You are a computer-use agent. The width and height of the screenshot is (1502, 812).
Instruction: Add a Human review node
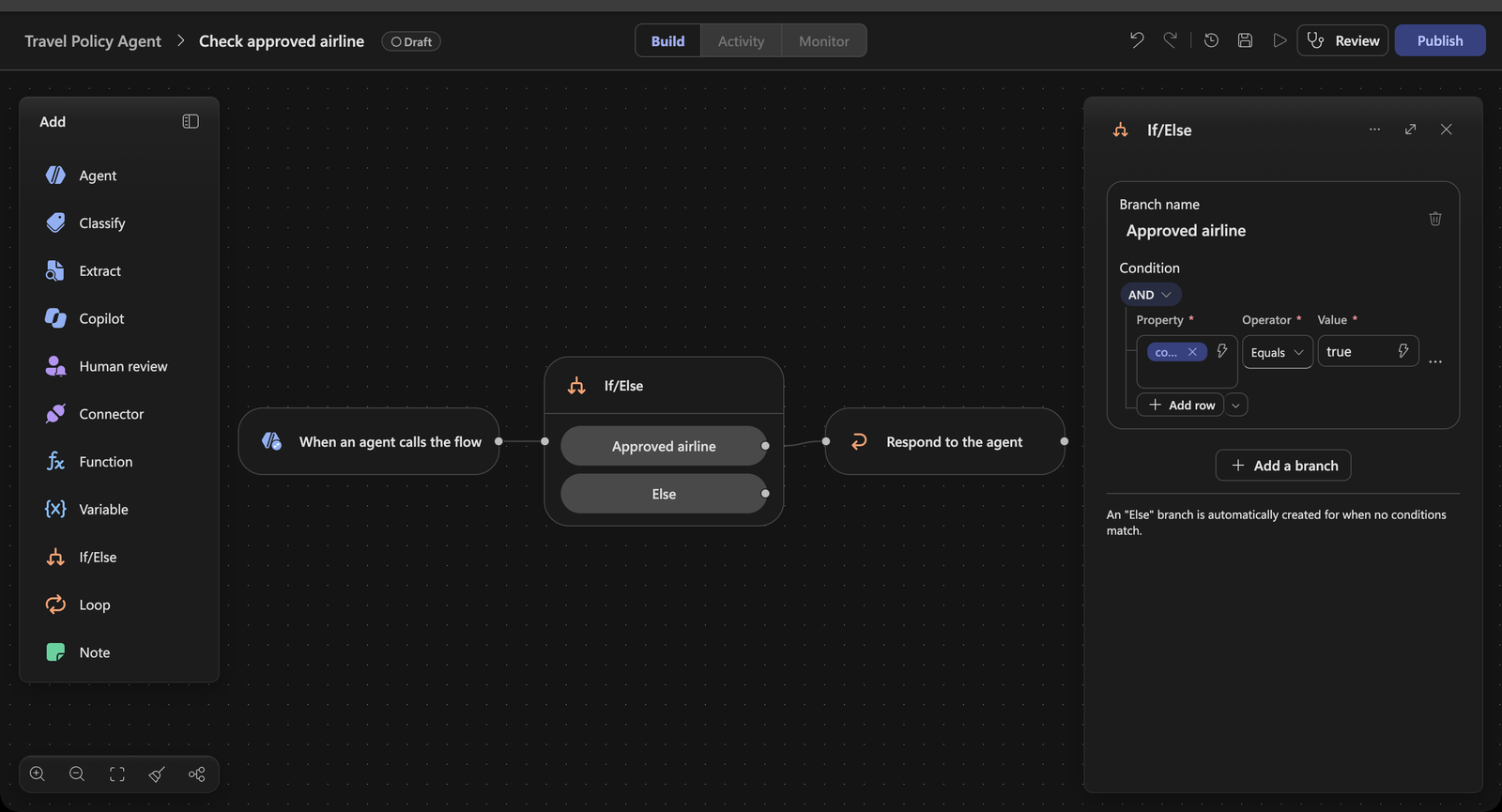pyautogui.click(x=119, y=366)
